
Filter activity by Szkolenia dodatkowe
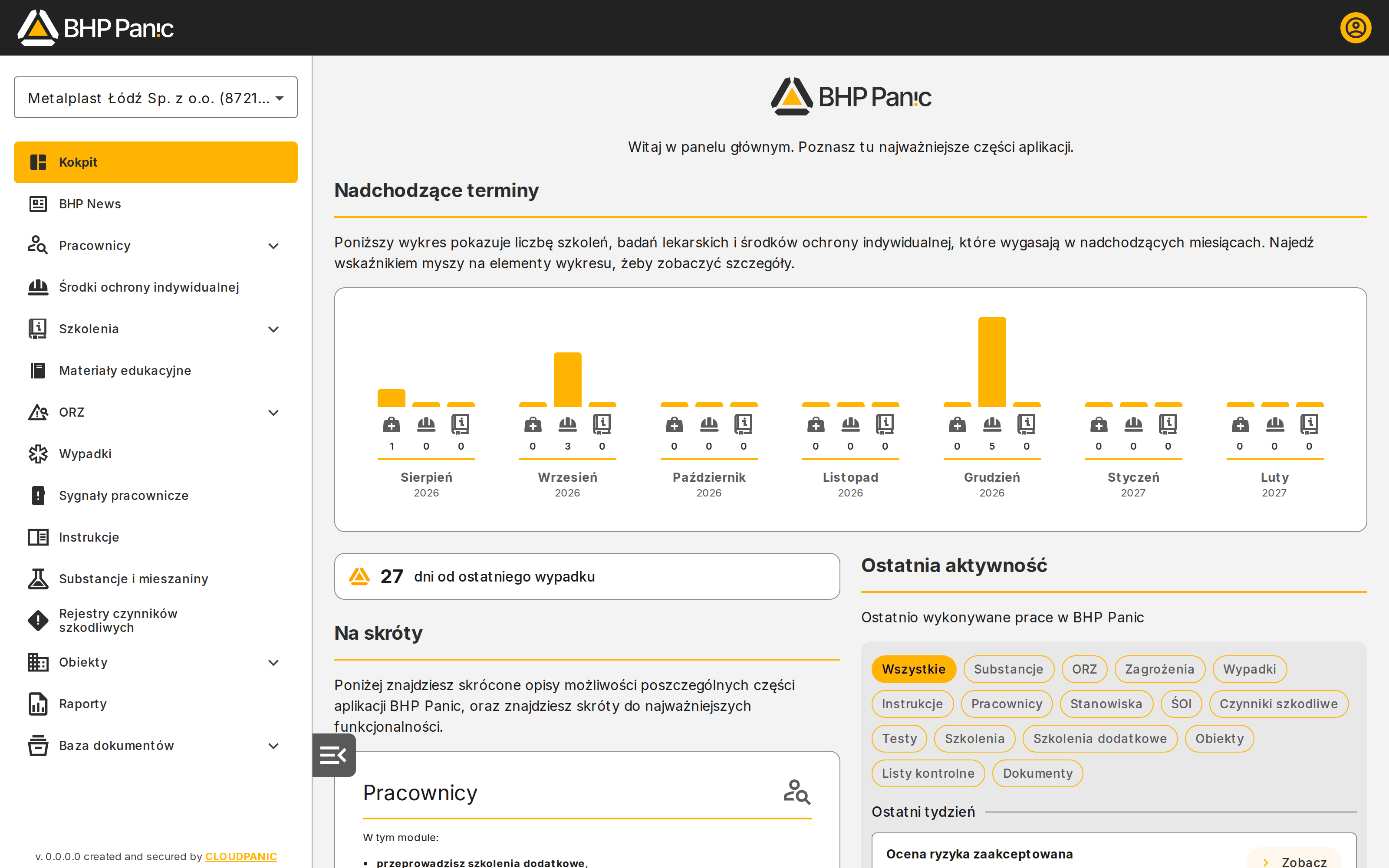click(1100, 739)
